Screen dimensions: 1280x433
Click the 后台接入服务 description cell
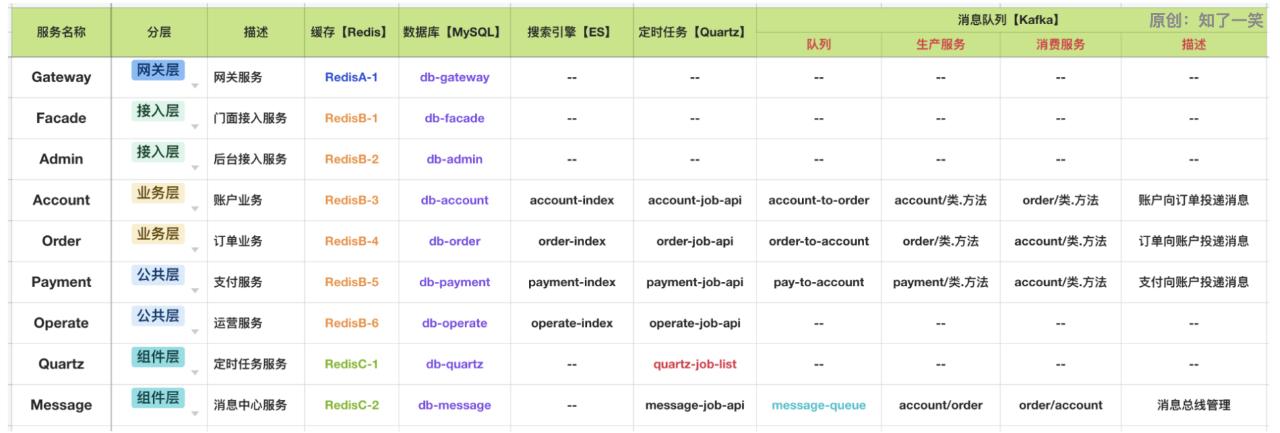[254, 159]
